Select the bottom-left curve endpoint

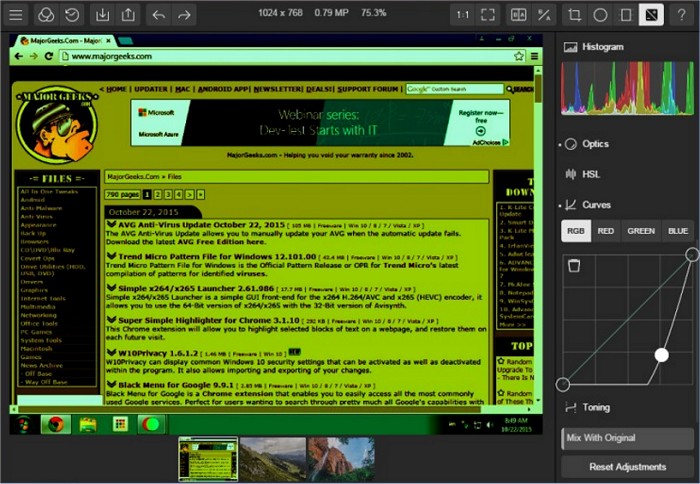[562, 384]
